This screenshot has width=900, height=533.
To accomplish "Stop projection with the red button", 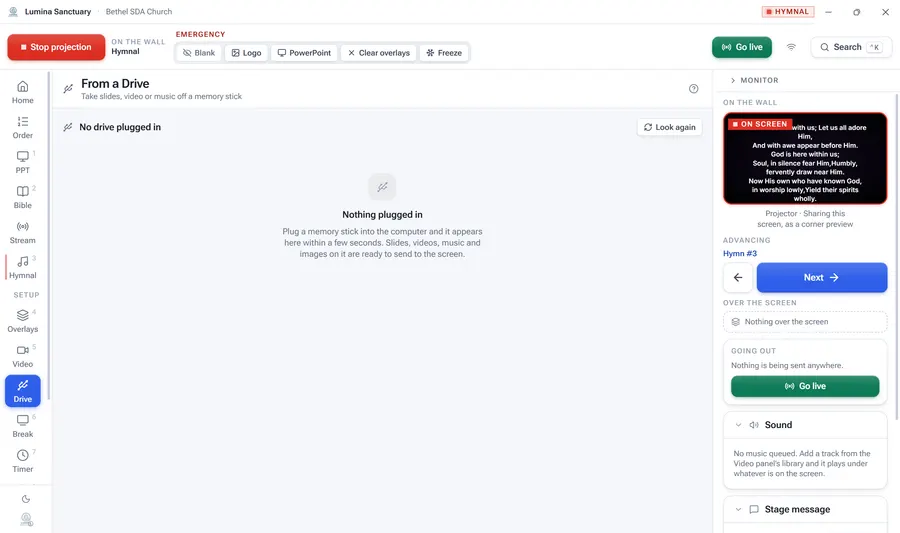I will 56,47.
